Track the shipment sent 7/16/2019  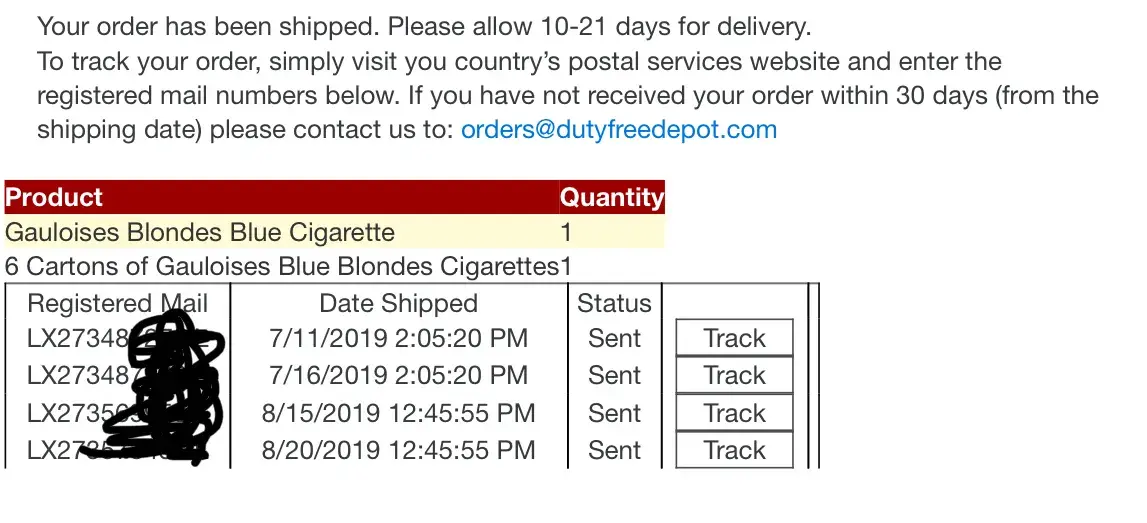734,376
